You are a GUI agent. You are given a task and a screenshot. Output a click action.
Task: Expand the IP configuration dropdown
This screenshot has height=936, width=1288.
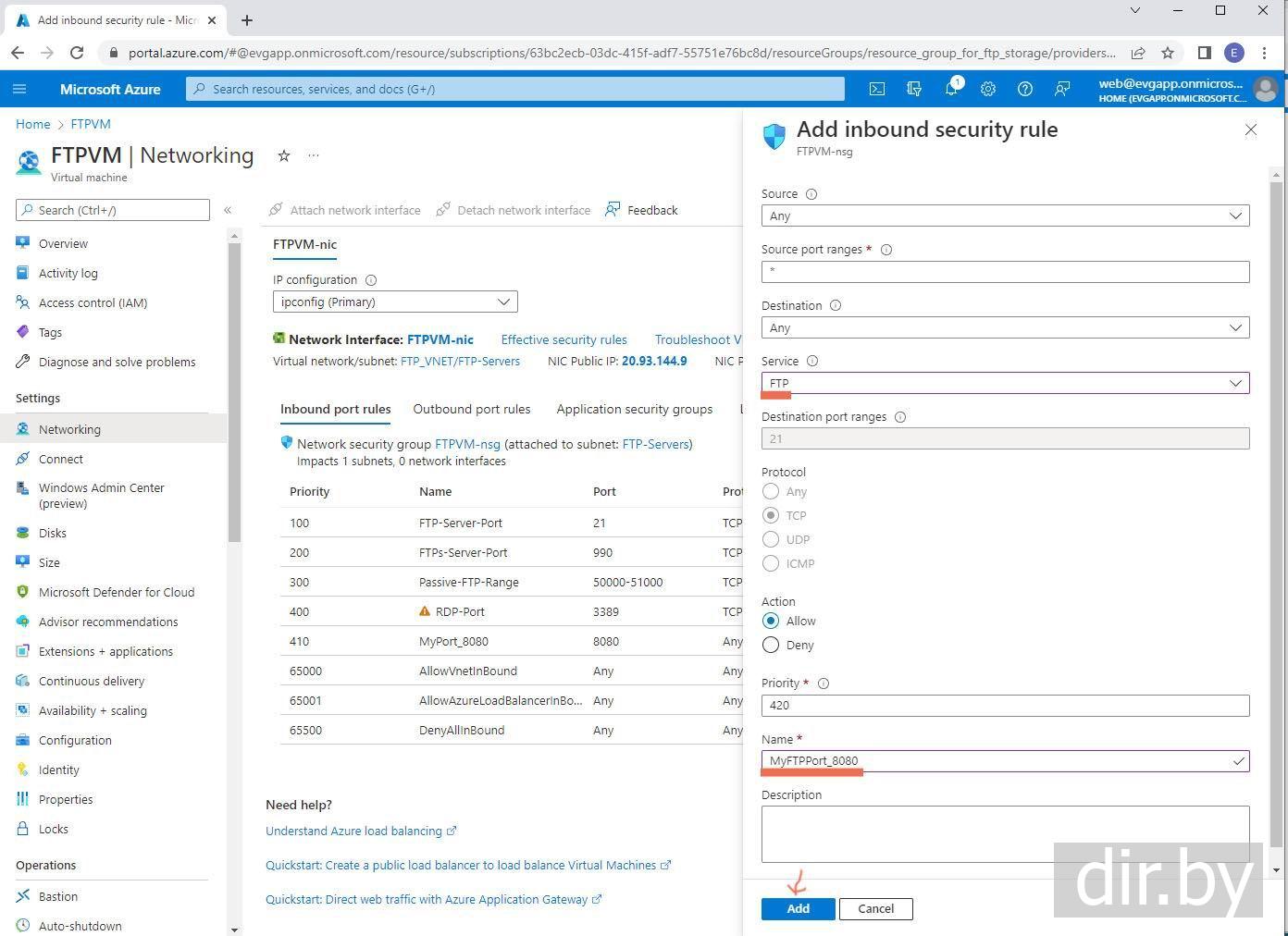pos(395,302)
